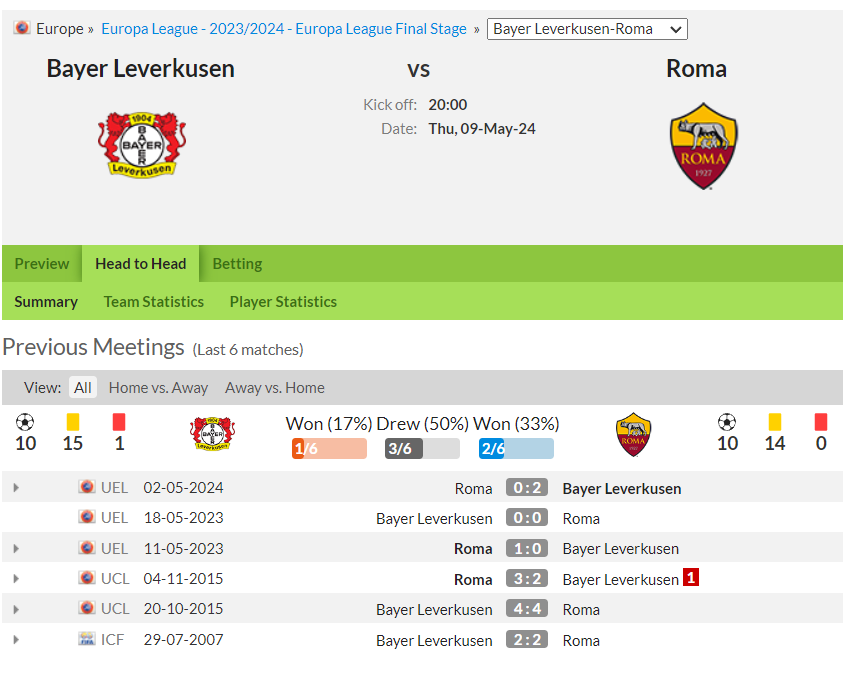This screenshot has width=843, height=685.
Task: Click small Bayer Leverkusen logo in stats row
Action: pos(211,434)
